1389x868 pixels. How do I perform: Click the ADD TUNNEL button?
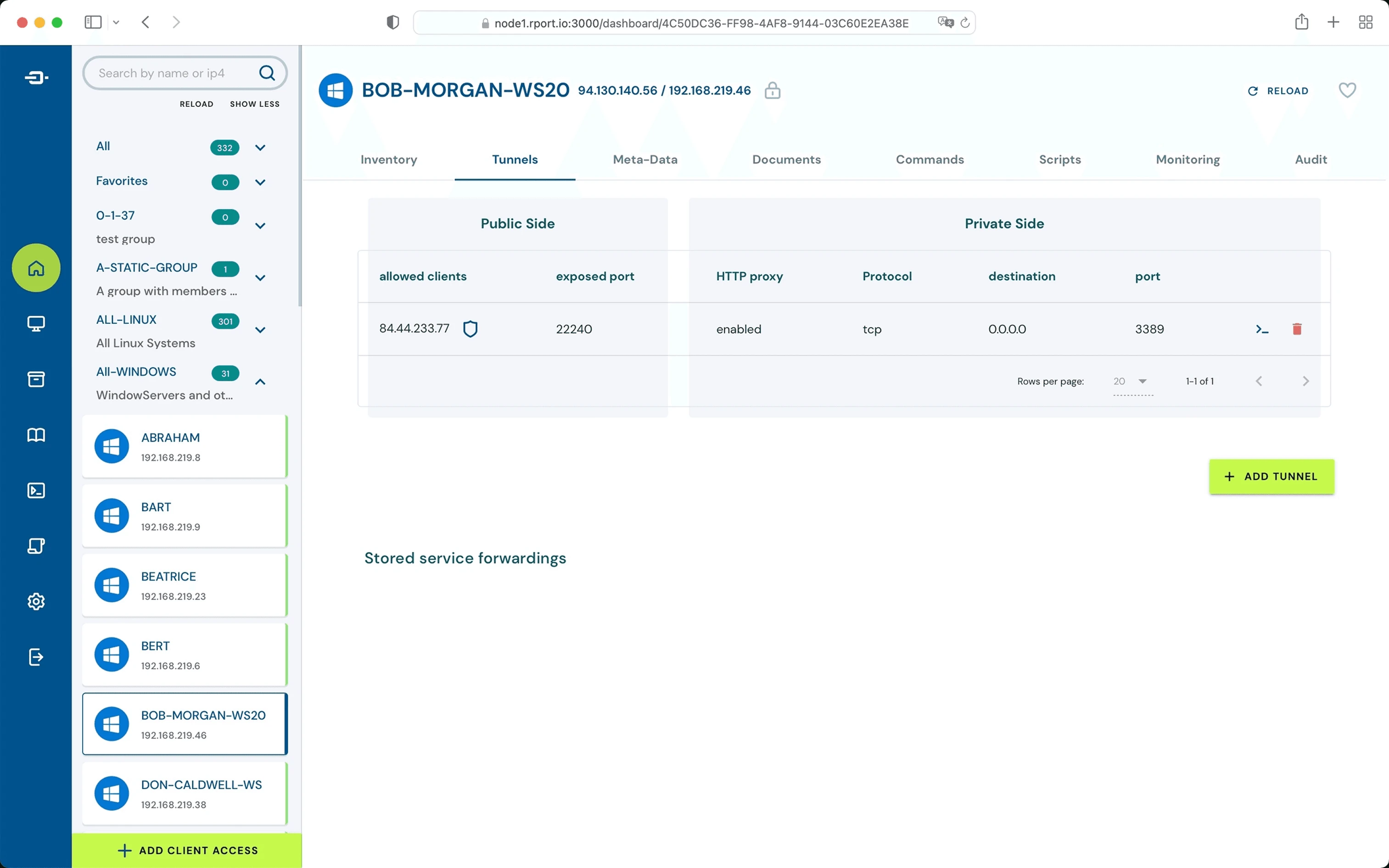[x=1271, y=477]
